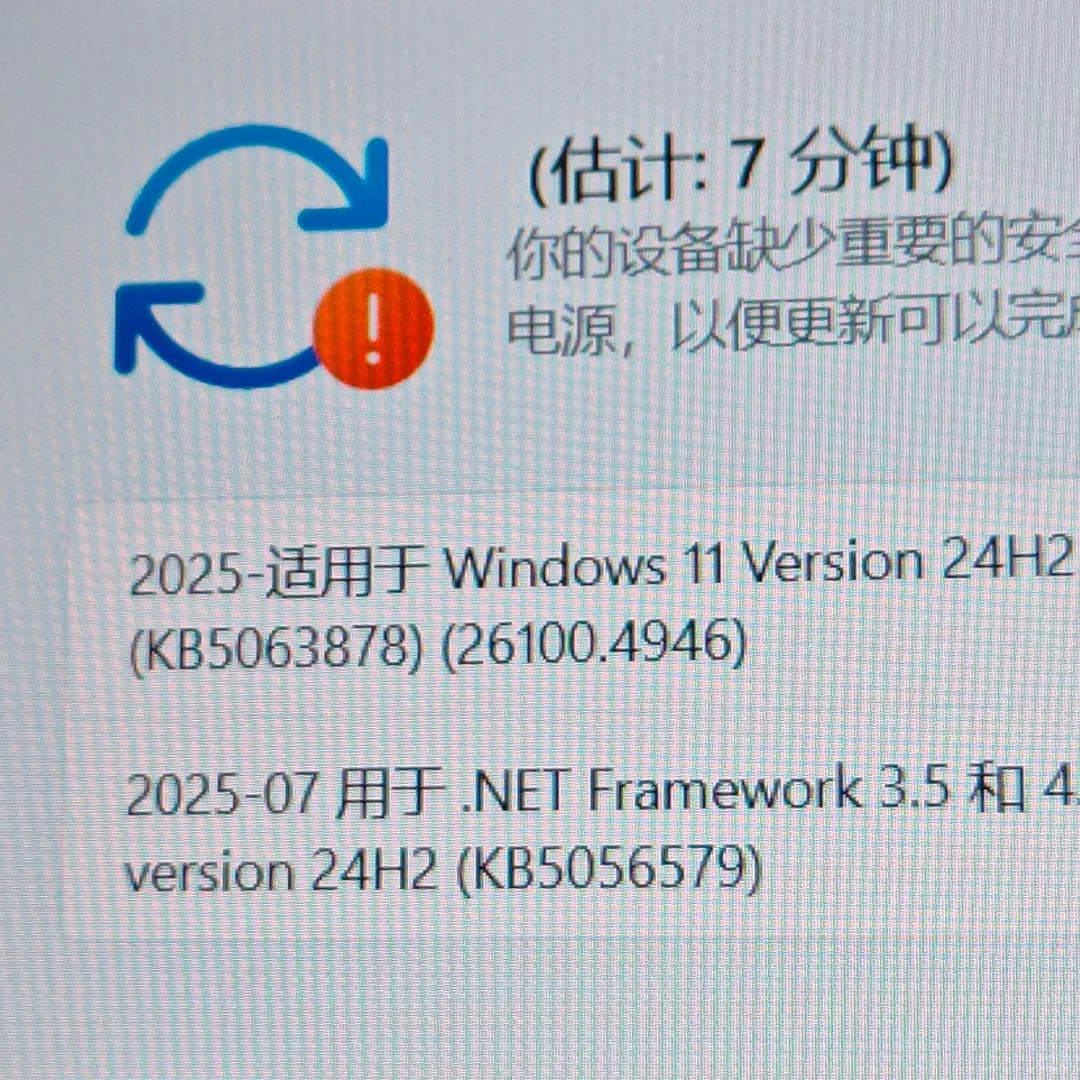The height and width of the screenshot is (1080, 1080).
Task: Select the .NET Framework 3.5 update entry
Action: point(601,831)
